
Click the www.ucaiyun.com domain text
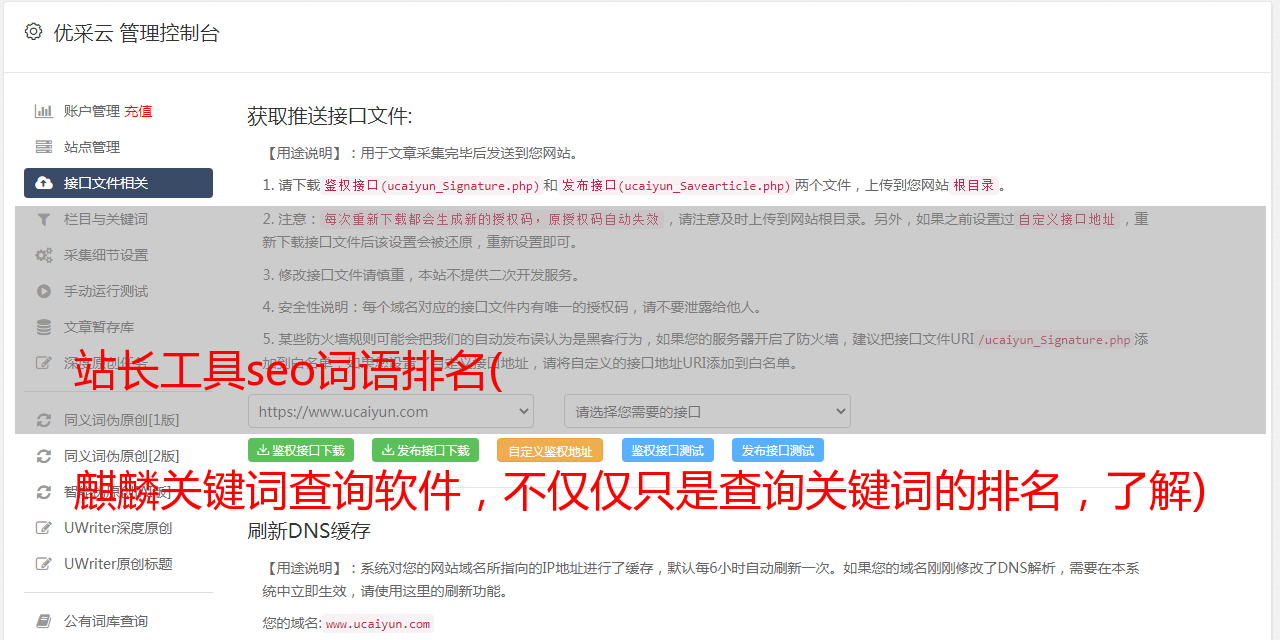coord(378,623)
